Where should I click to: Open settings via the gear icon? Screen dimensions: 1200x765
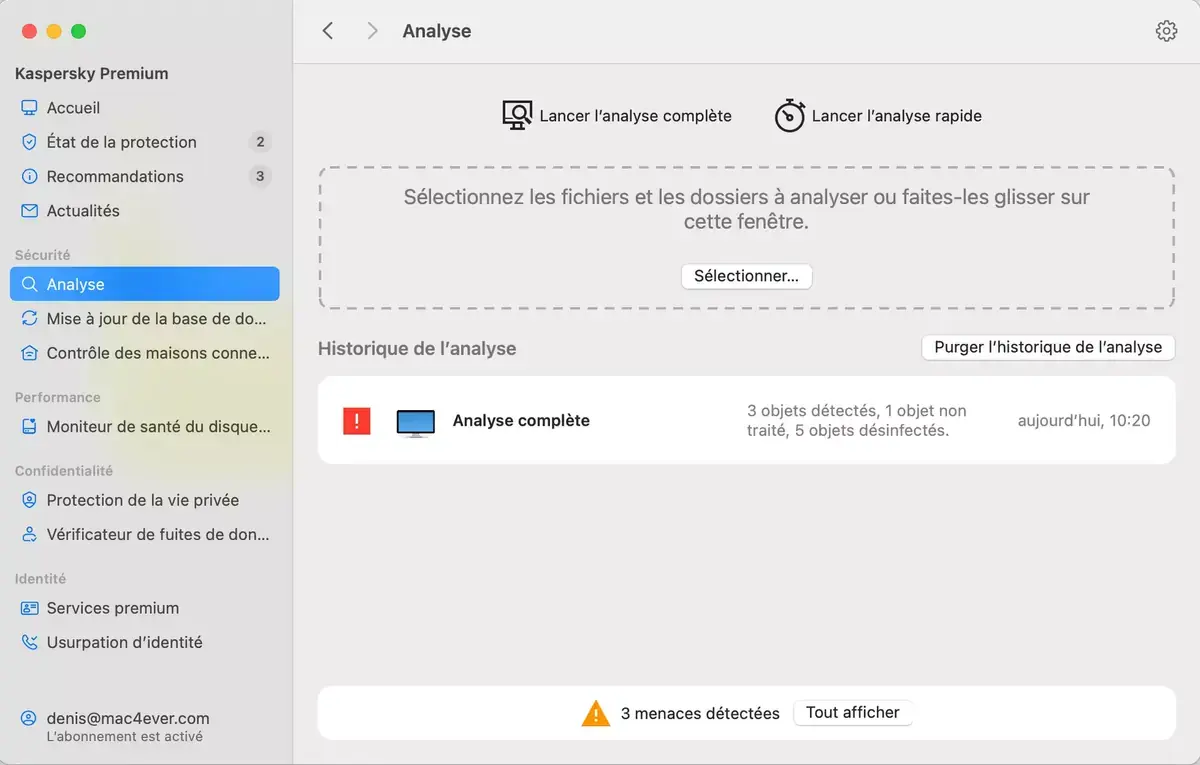(1166, 30)
